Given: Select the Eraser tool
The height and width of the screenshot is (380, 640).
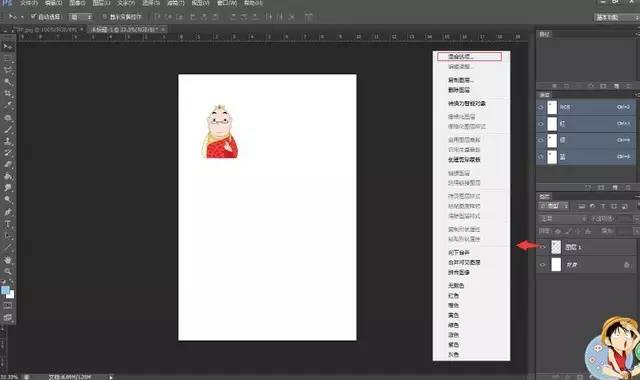Looking at the screenshot, I should tap(8, 164).
